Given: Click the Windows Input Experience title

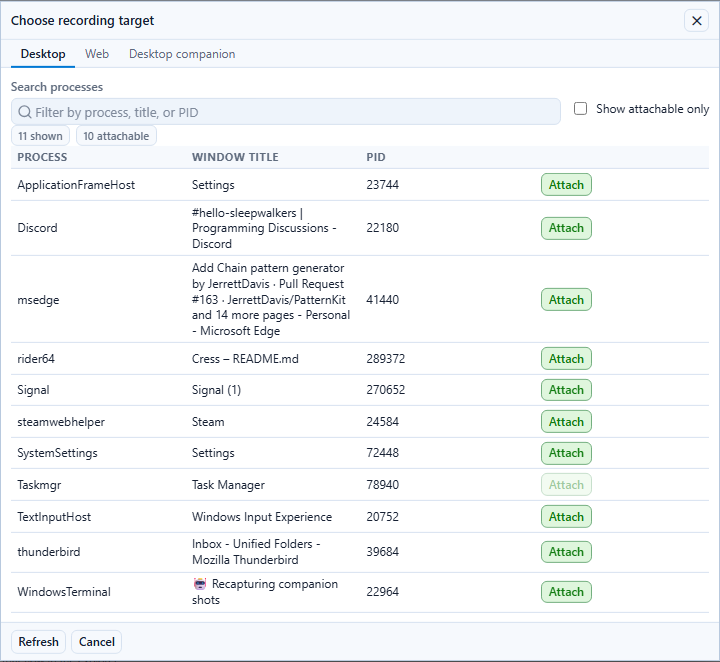Looking at the screenshot, I should [x=262, y=517].
